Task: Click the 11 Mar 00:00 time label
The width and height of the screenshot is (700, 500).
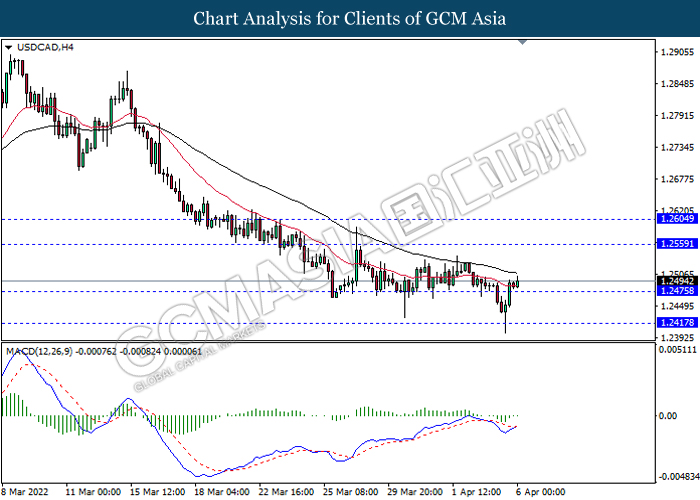Action: click(x=93, y=492)
